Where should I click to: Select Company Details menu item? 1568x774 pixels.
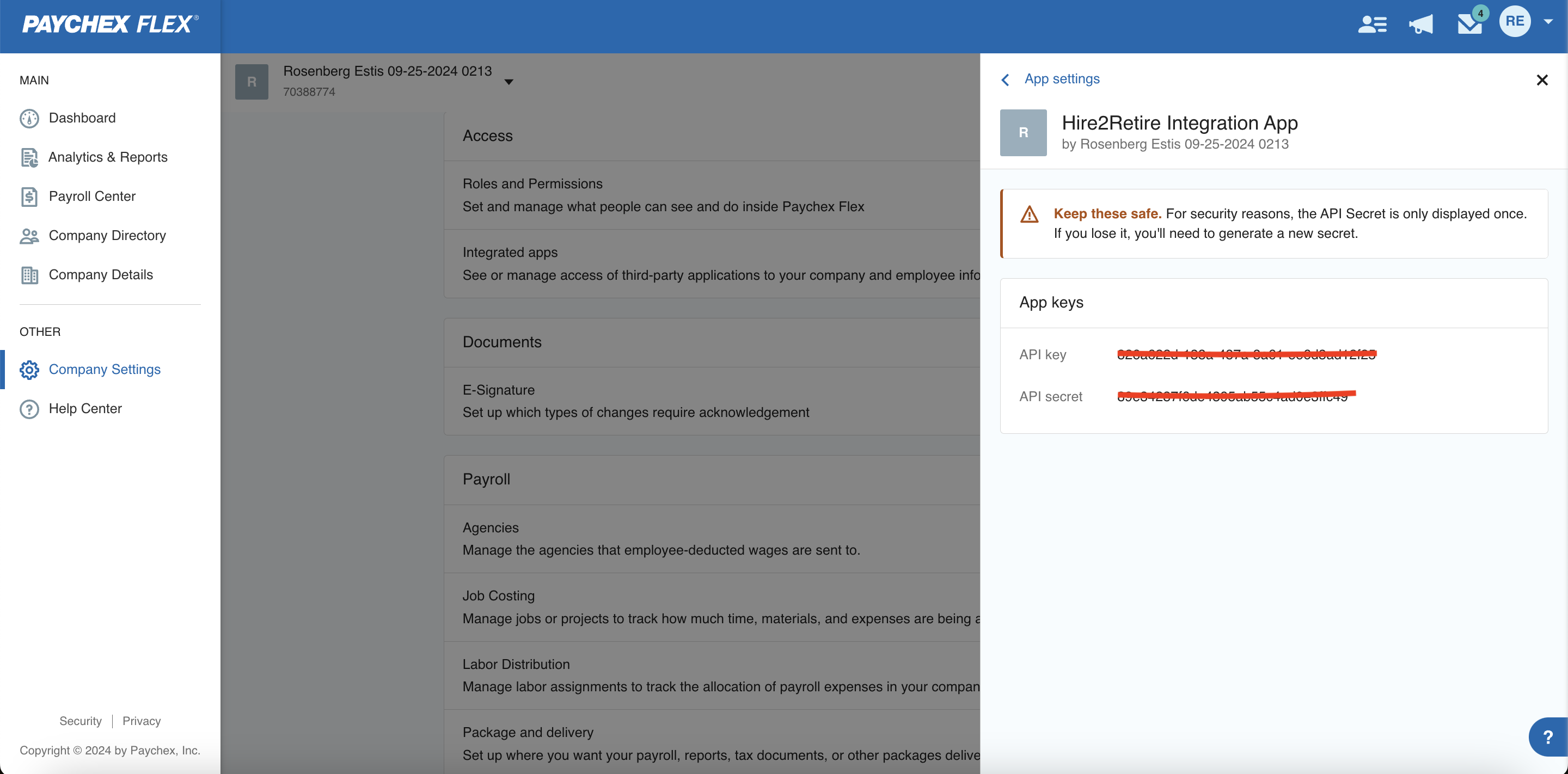point(100,274)
